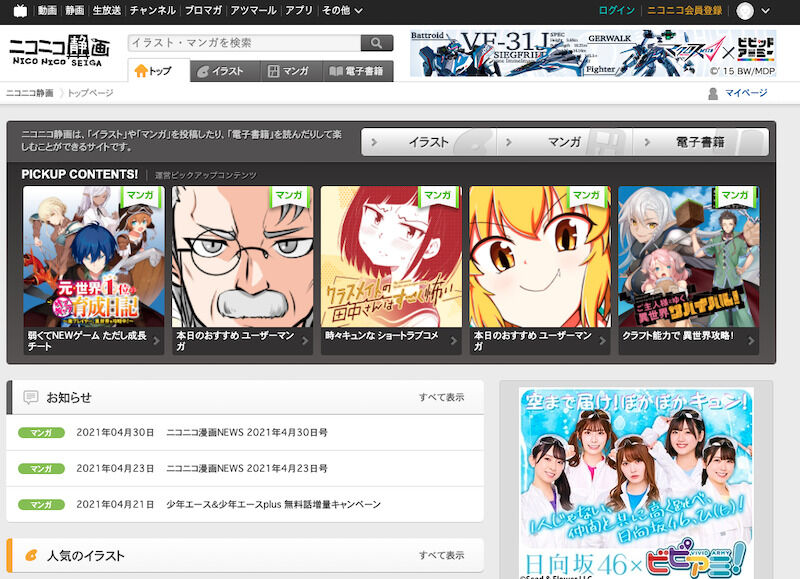This screenshot has width=800, height=579.
Task: Click the お知らせ speech bubble icon
Action: (x=31, y=397)
